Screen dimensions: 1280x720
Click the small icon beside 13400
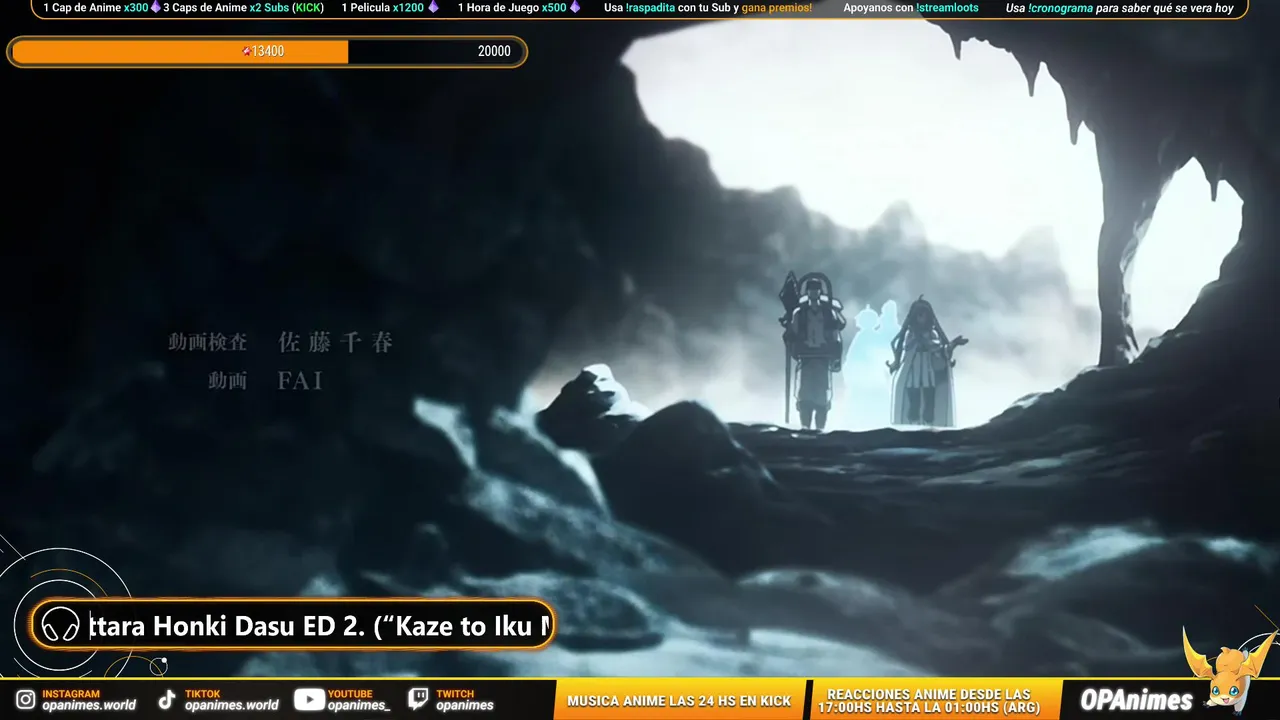pyautogui.click(x=246, y=51)
